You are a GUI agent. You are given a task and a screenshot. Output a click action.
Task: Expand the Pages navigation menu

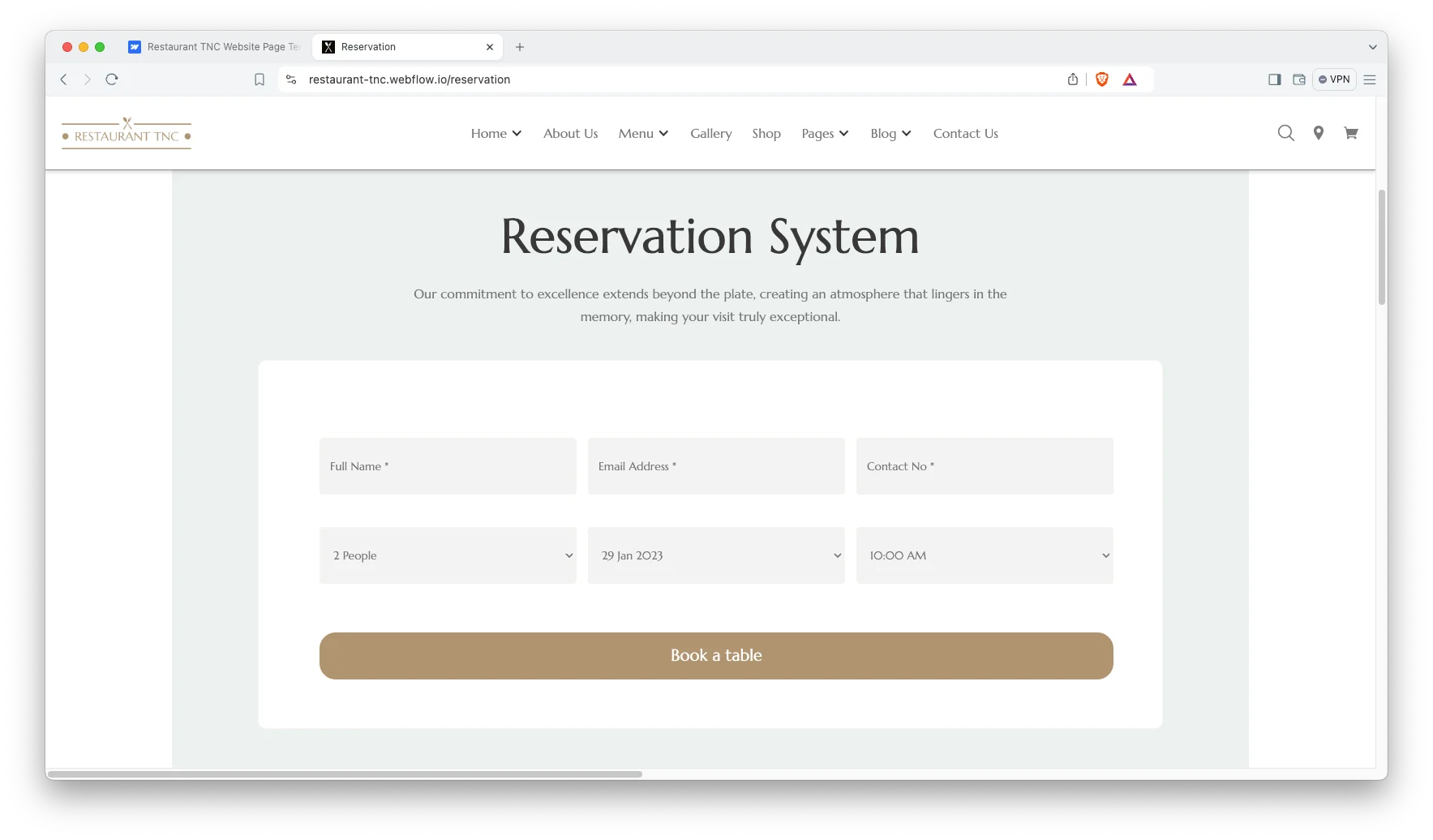[x=825, y=134]
